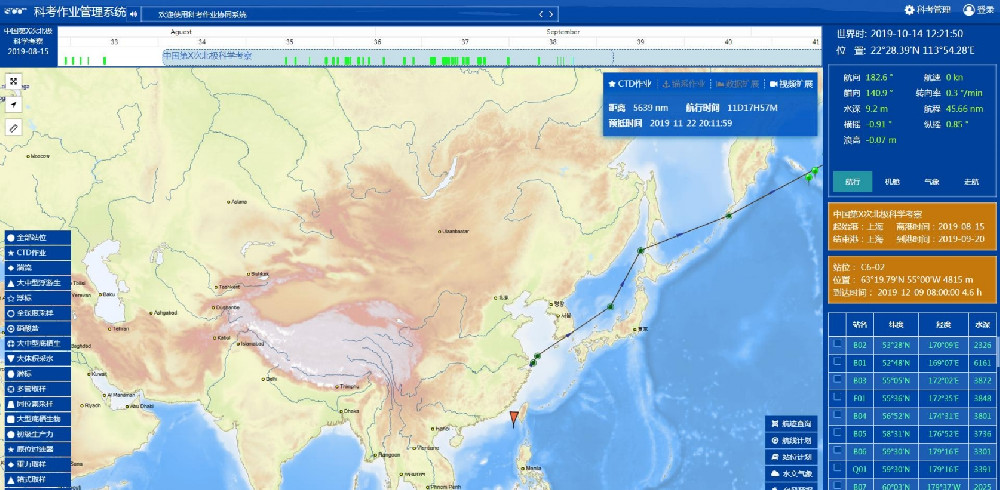Click the navigation arrow locate tool
Viewport: 1000px width, 490px height.
point(14,104)
